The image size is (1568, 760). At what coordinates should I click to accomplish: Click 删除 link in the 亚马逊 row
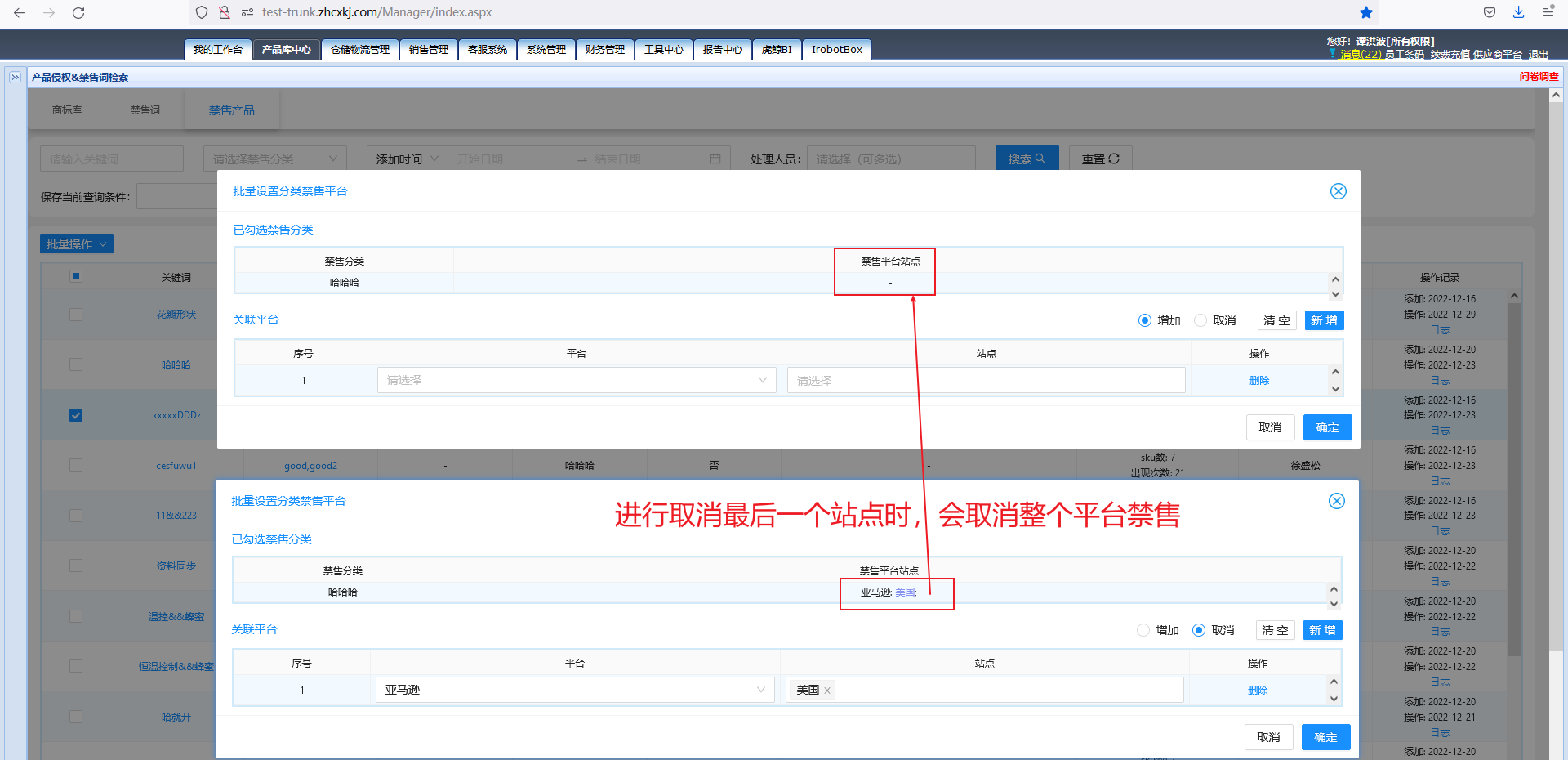pyautogui.click(x=1258, y=691)
